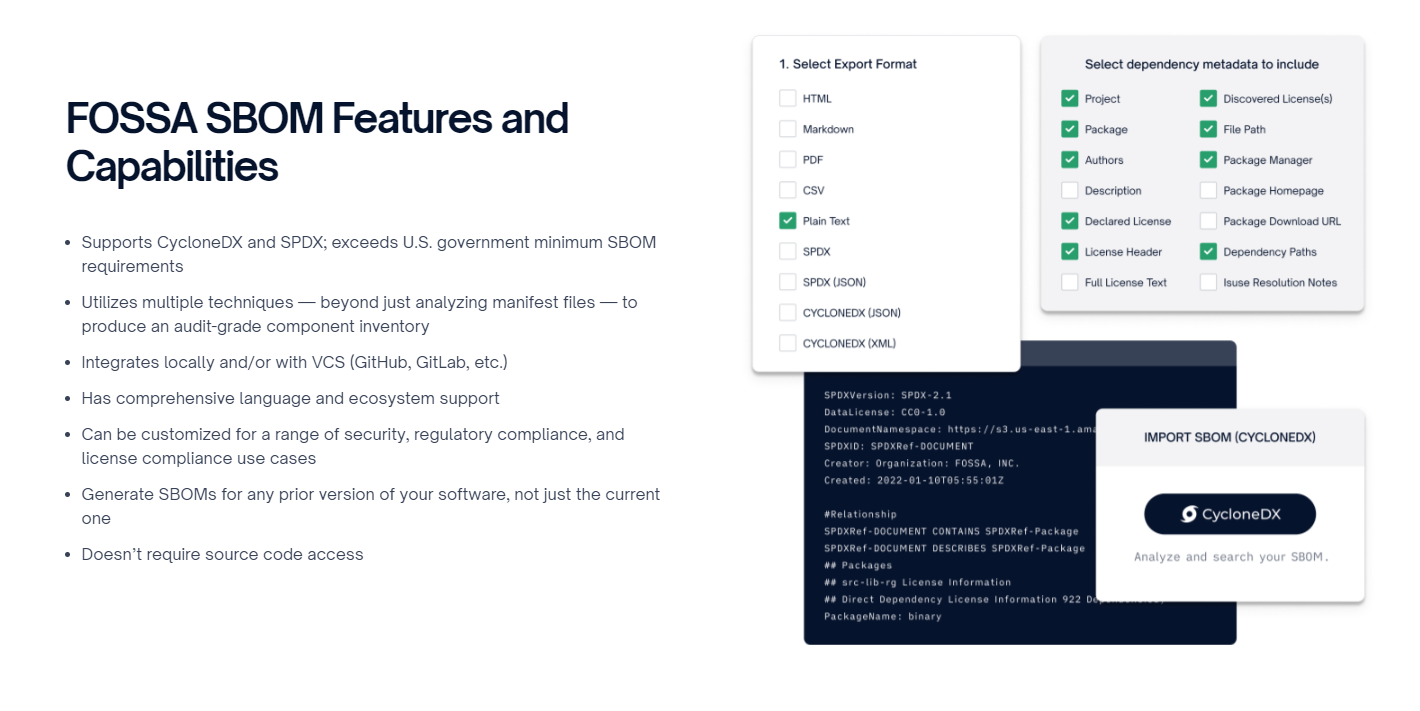Enable the Full License Text checkbox
Viewport: 1420px width, 711px height.
[x=1069, y=282]
